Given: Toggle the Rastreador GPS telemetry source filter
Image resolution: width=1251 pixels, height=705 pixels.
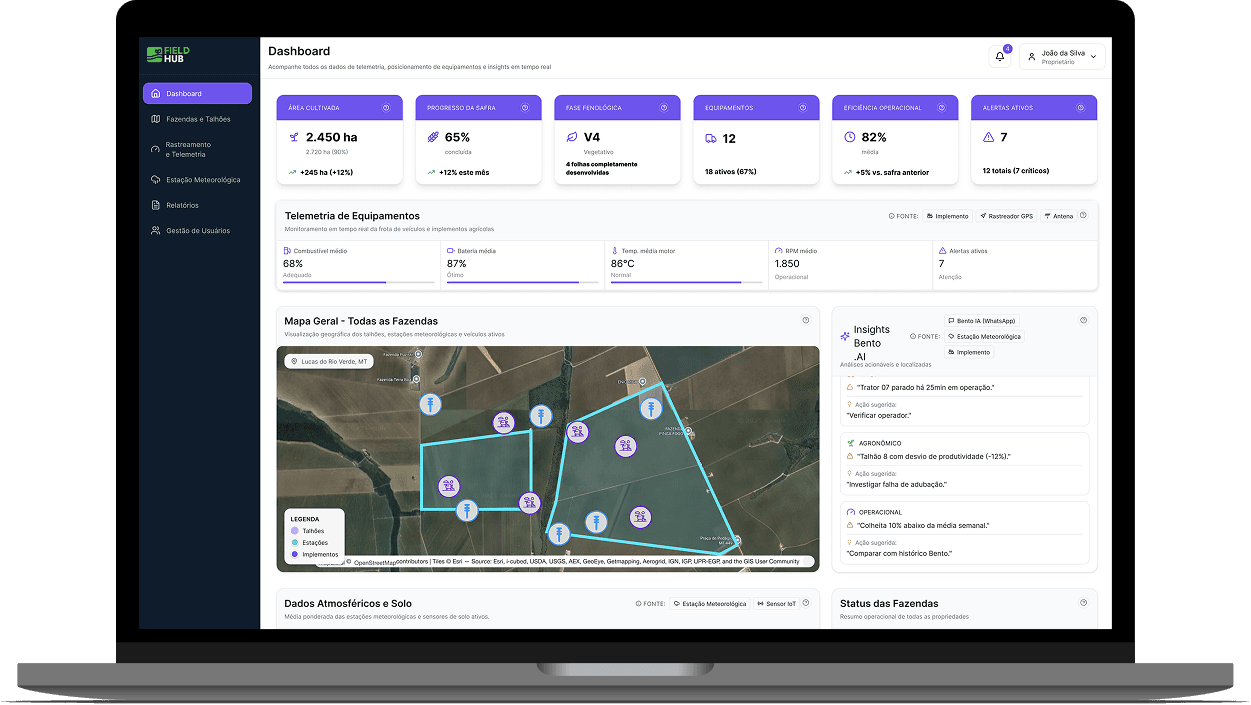Looking at the screenshot, I should (x=1005, y=215).
